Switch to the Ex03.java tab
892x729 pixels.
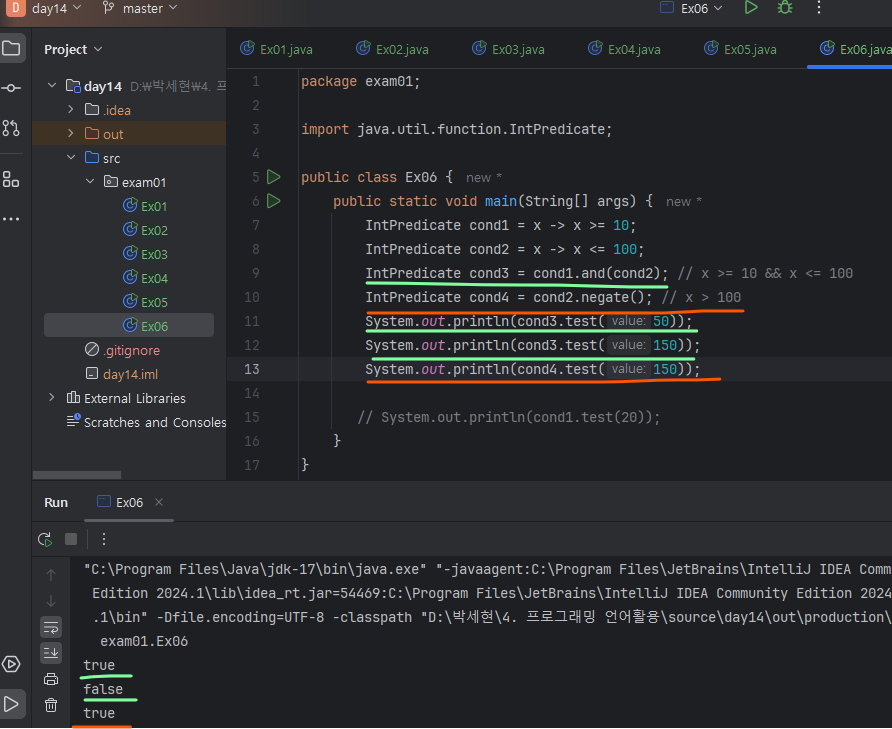(509, 49)
